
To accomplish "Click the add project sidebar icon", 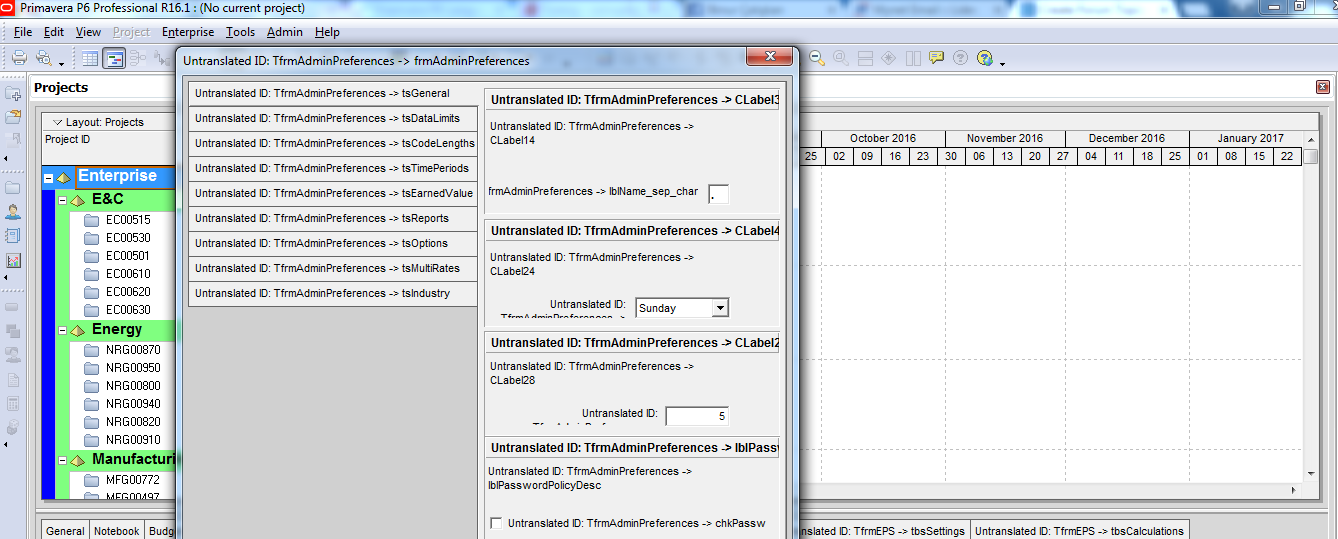I will [14, 94].
